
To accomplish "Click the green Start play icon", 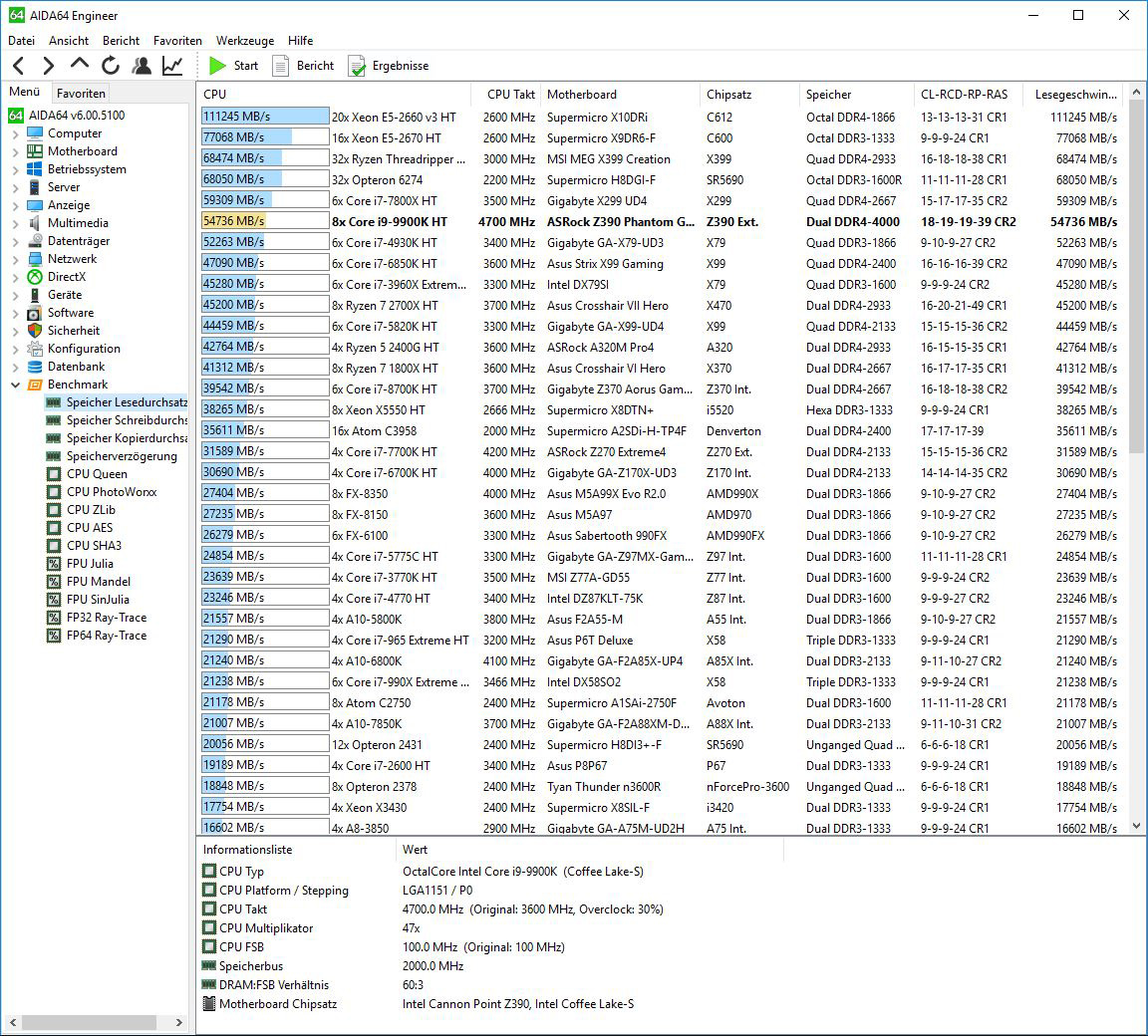I will [217, 66].
